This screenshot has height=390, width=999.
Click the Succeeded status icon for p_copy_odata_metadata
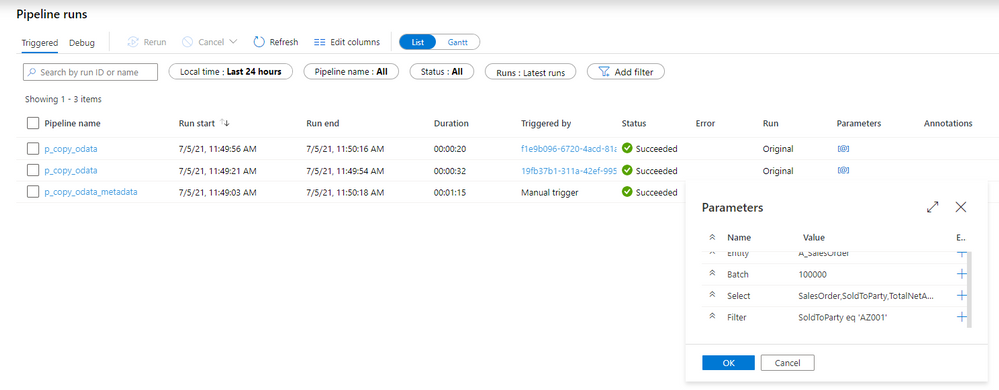627,192
